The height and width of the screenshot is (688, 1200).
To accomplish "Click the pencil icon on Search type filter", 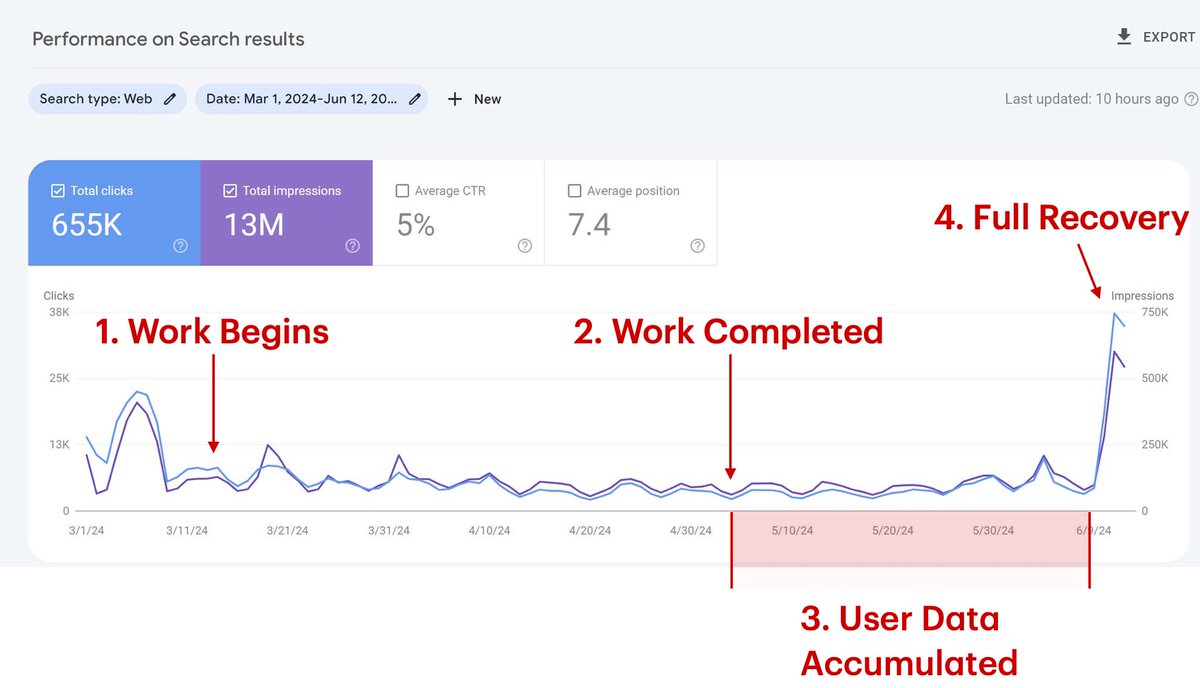I will point(170,99).
